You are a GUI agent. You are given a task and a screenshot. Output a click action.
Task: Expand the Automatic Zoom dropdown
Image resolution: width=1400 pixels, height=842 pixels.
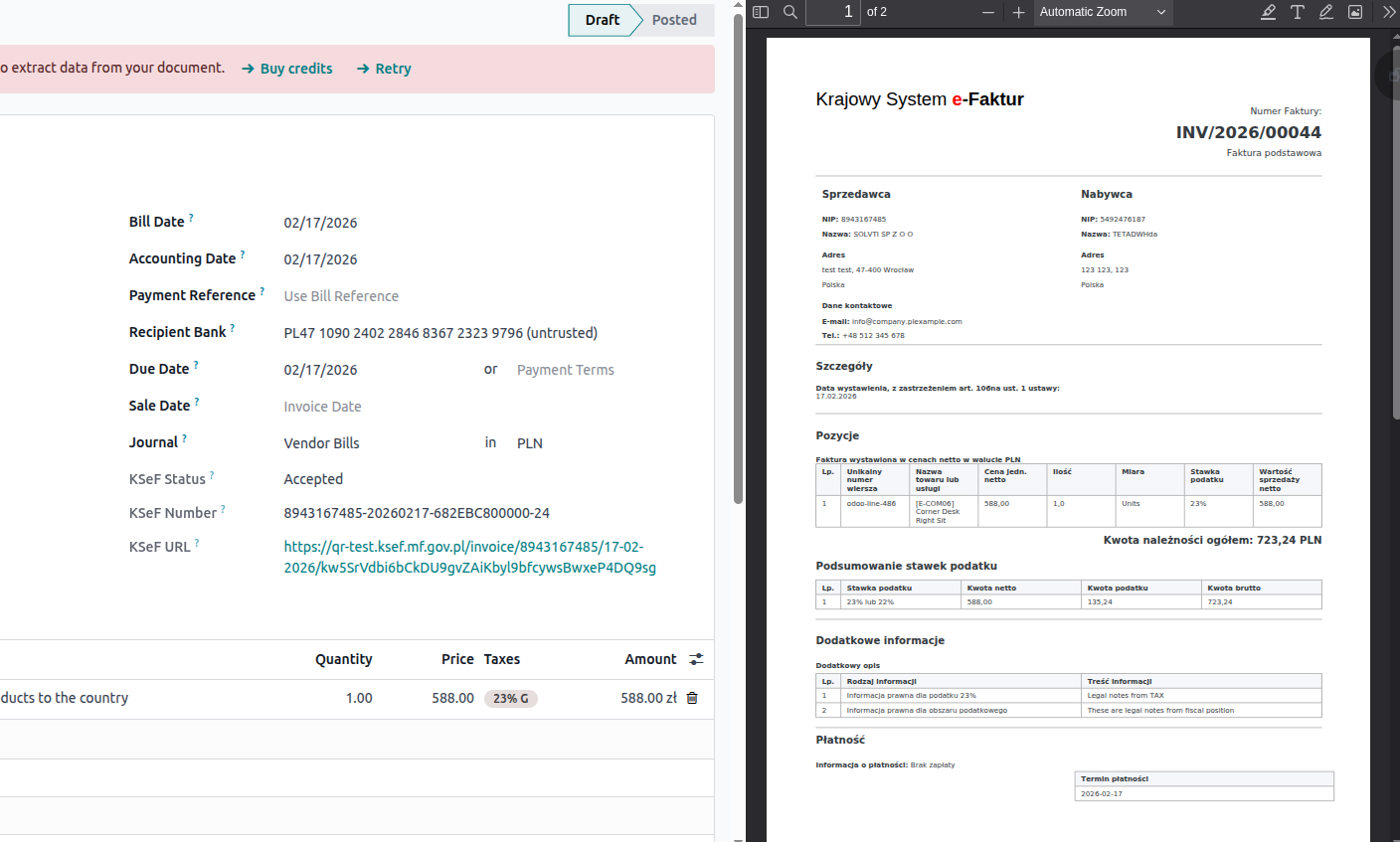point(1103,12)
